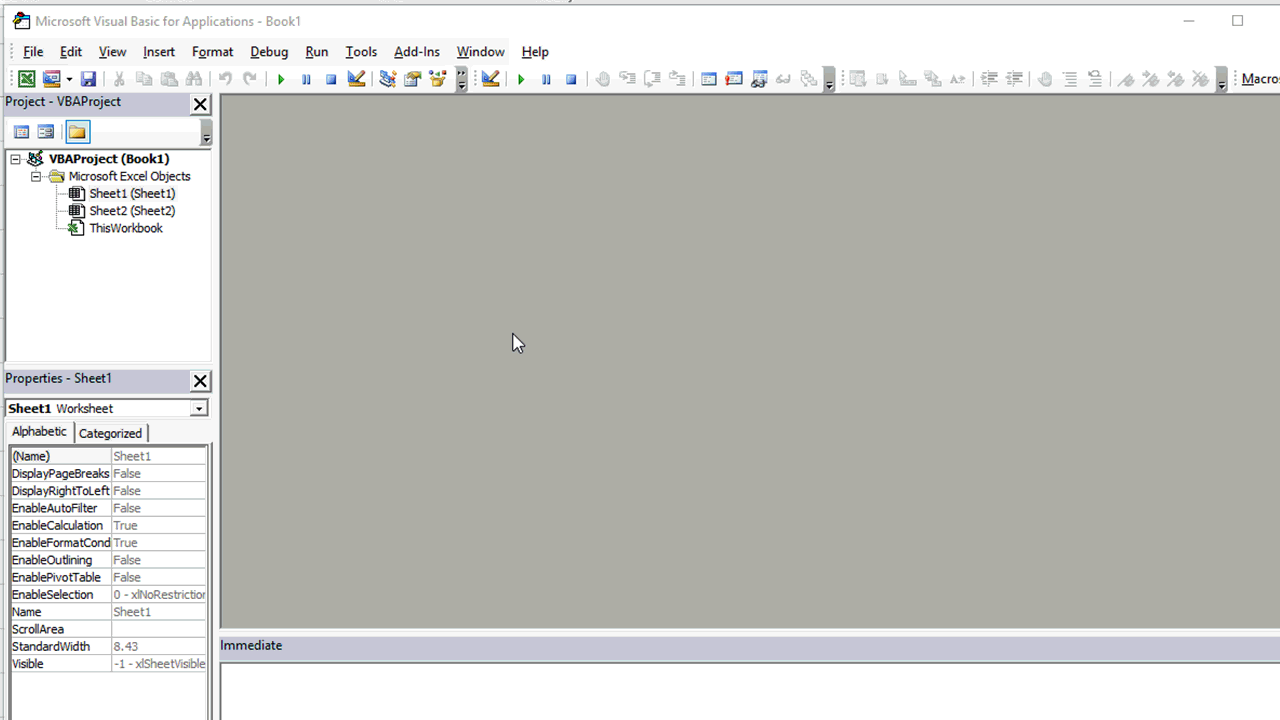This screenshot has width=1280, height=720.
Task: Select ThisWorkbook in the project tree
Action: (x=126, y=227)
